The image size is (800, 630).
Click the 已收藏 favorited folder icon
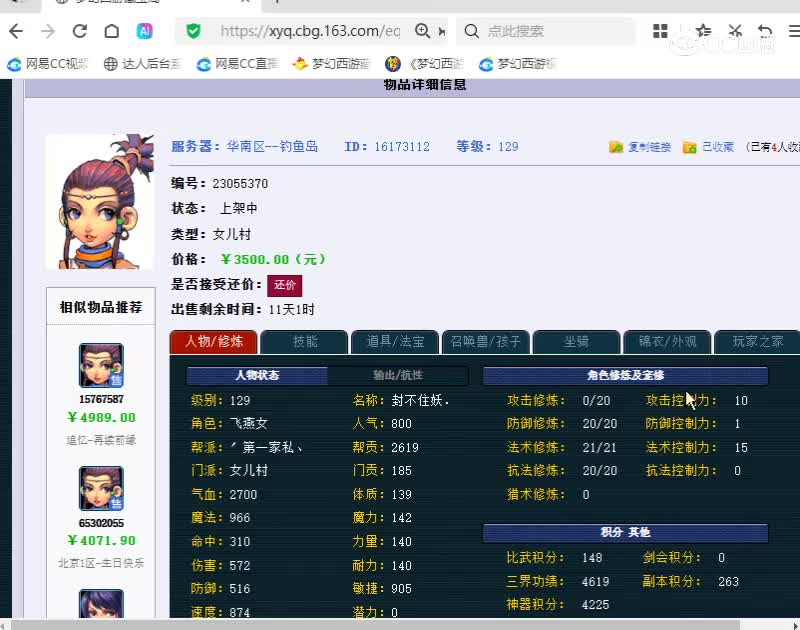(688, 148)
